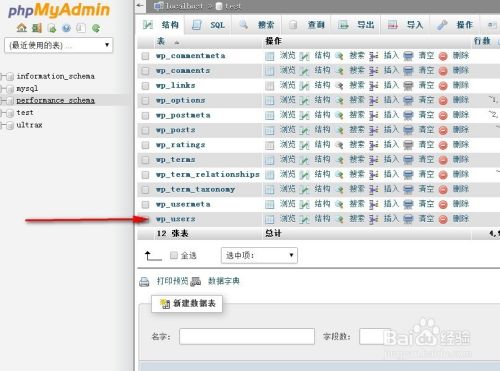
Task: Open the 选中项 with-selected dropdown
Action: click(x=259, y=255)
